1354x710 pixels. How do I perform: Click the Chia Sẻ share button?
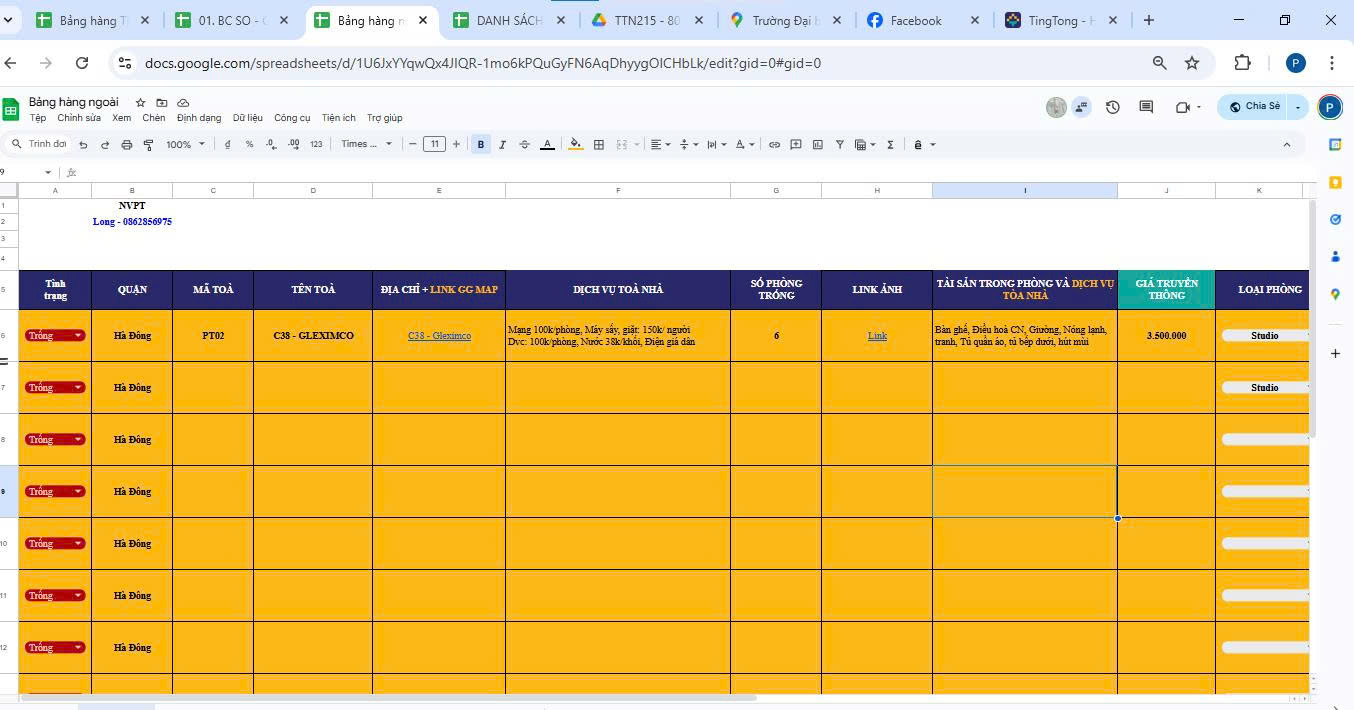[1254, 107]
